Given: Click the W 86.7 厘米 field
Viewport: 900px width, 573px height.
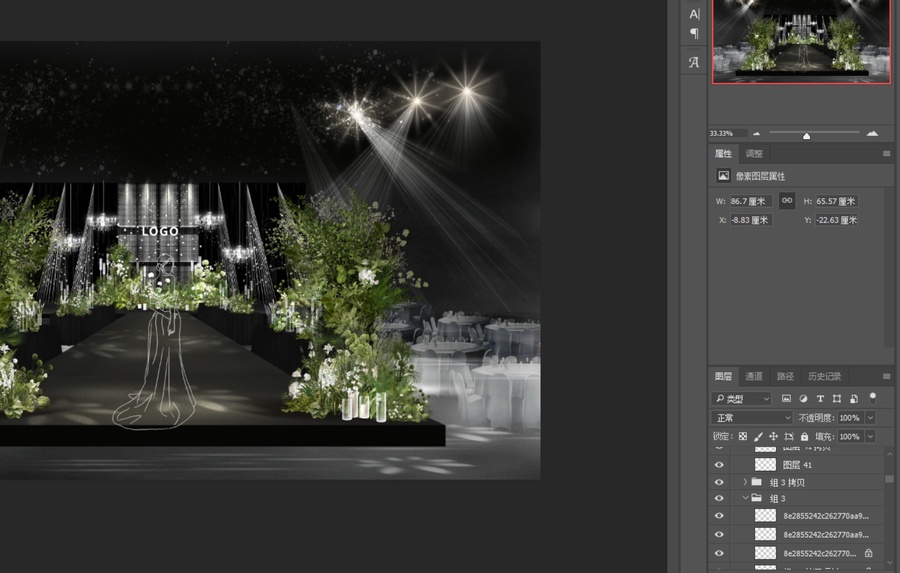Looking at the screenshot, I should click(x=750, y=201).
